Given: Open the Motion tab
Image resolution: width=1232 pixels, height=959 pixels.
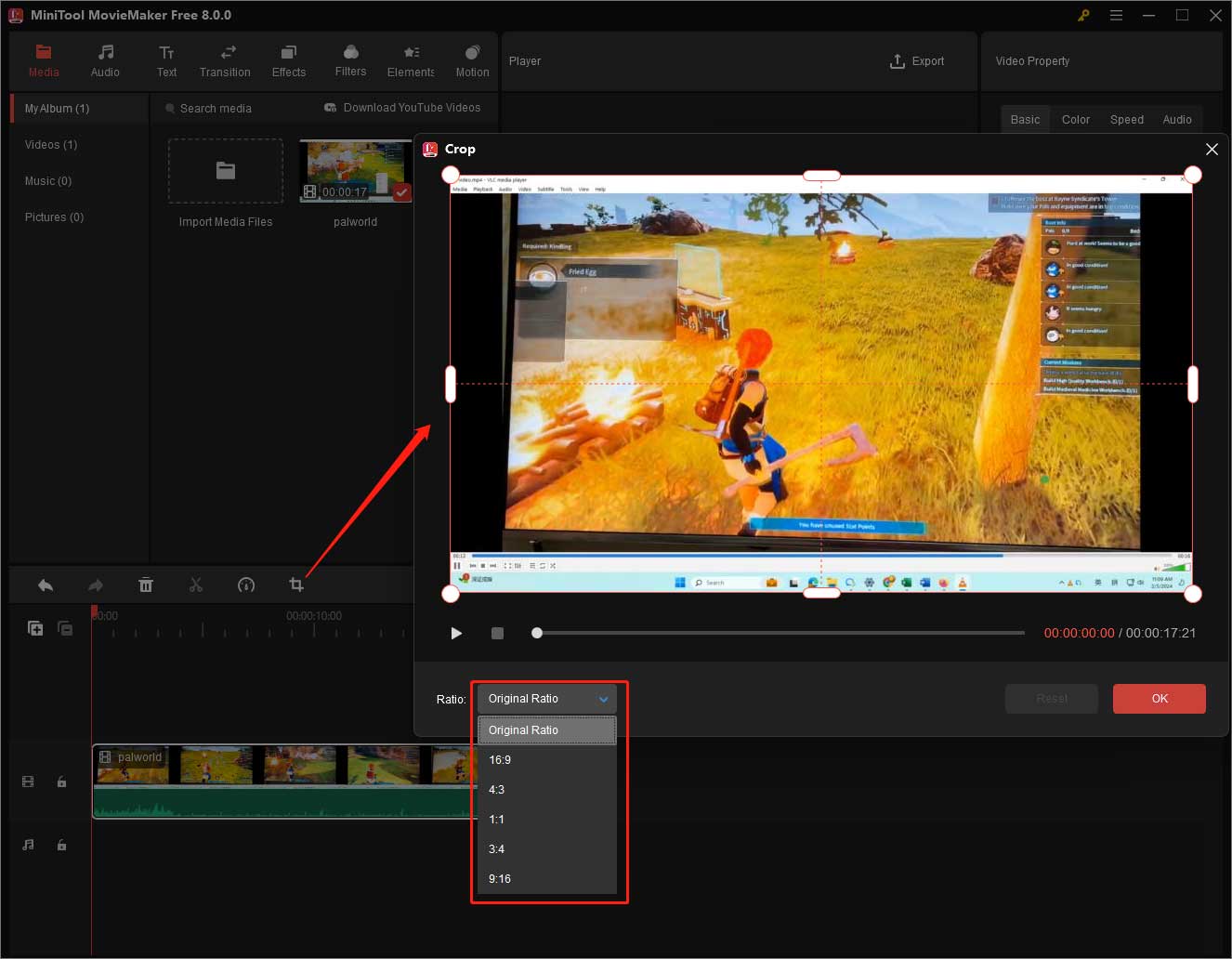Looking at the screenshot, I should (x=472, y=61).
